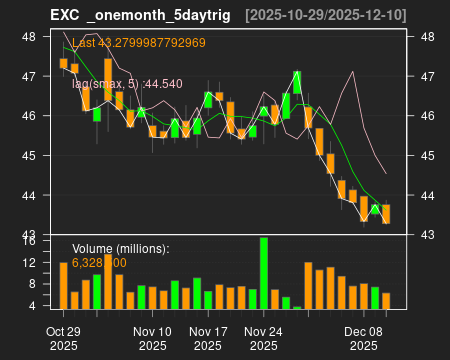Click the 48 label on the right price axis
Viewport: 450px width, 360px height.
tap(428, 37)
